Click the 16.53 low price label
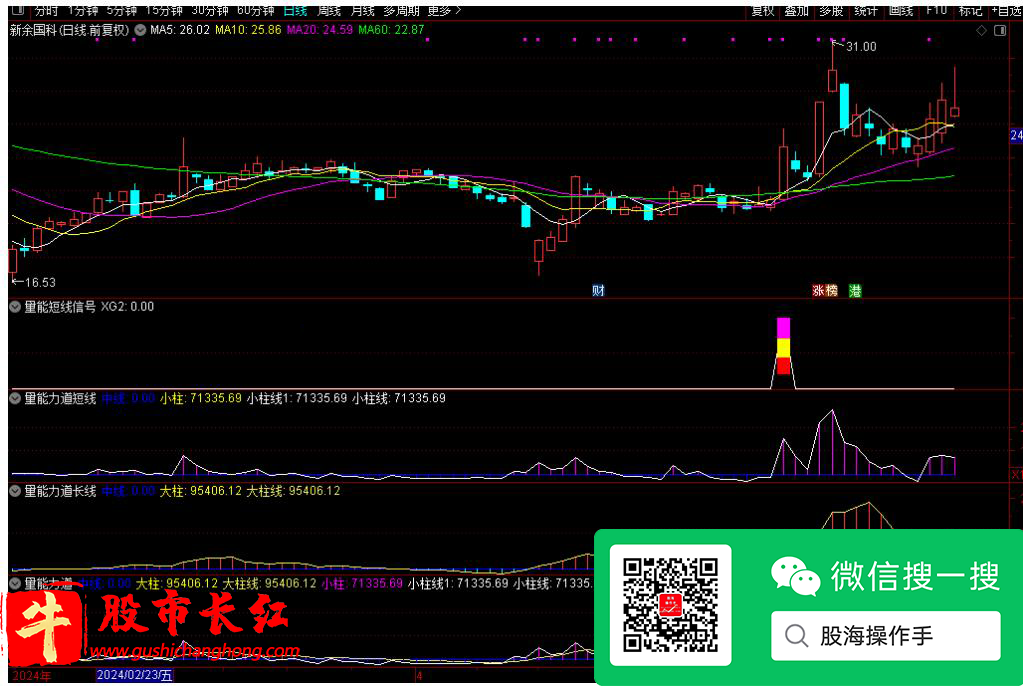1023x686 pixels. tap(40, 283)
